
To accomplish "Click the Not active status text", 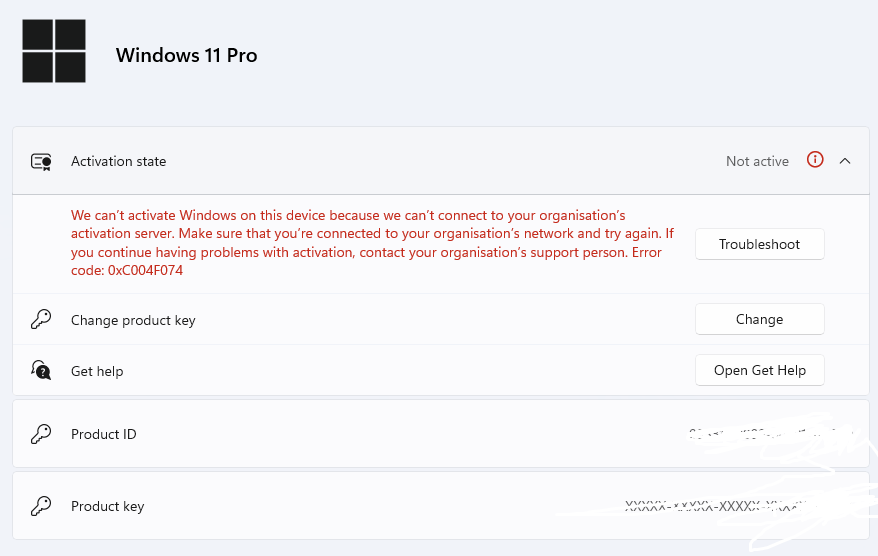I will 757,161.
